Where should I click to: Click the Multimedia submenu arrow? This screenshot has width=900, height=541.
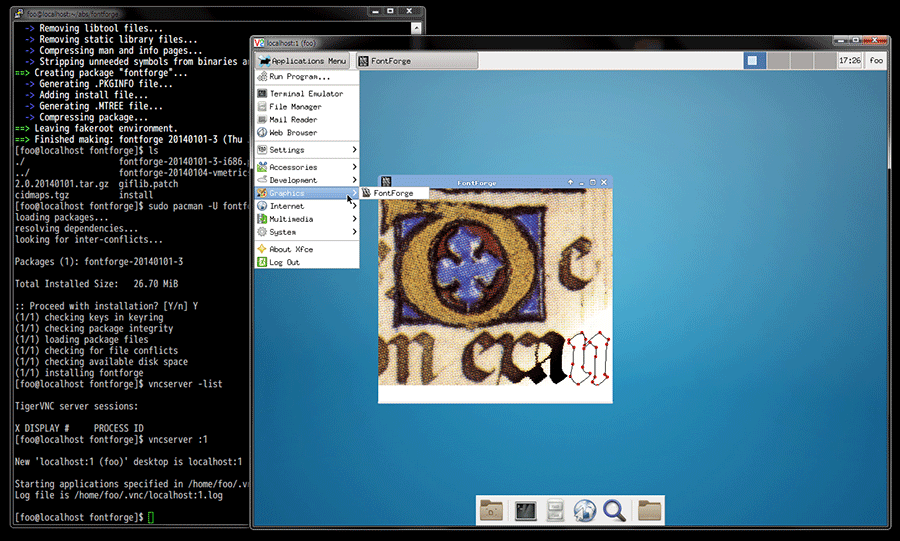[x=354, y=219]
